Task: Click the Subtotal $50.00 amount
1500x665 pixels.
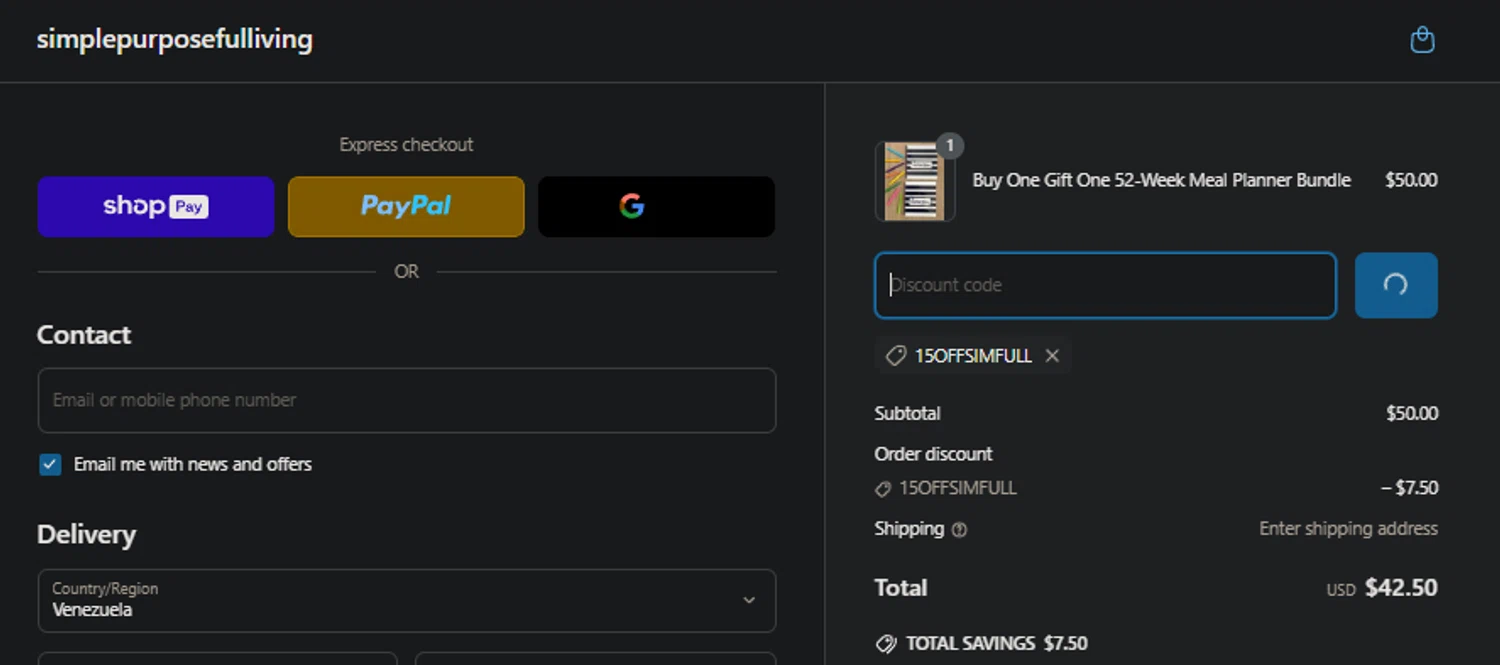Action: click(x=1412, y=413)
